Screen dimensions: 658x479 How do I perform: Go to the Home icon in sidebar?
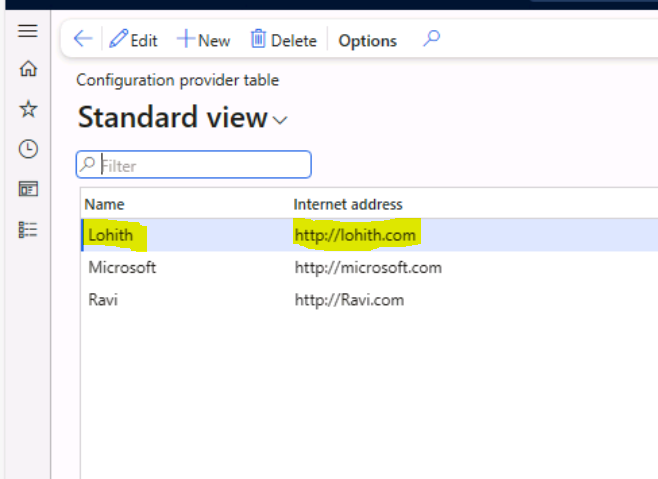pos(28,69)
